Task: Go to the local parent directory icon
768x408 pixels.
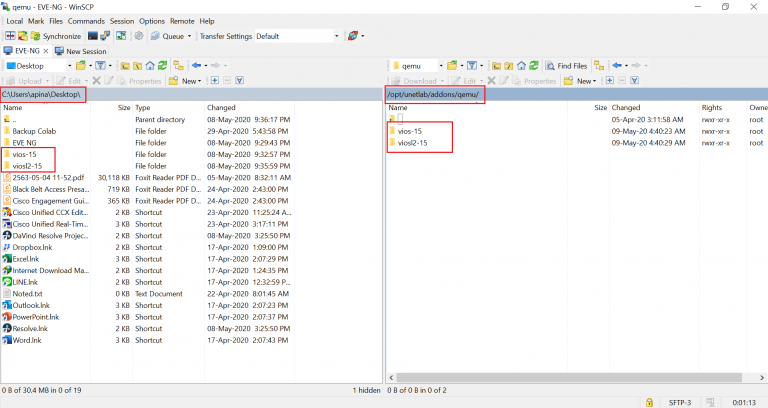Action: [x=125, y=66]
